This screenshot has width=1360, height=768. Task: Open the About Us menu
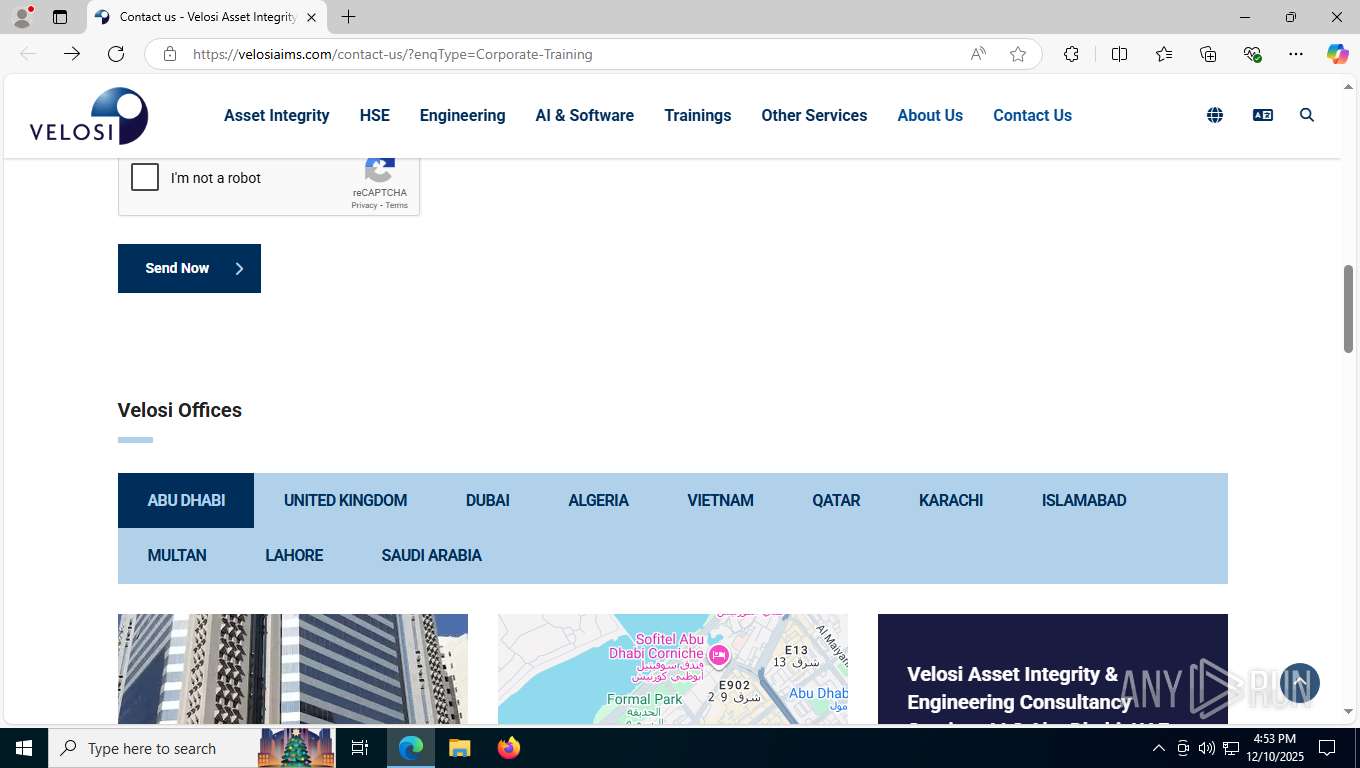tap(930, 115)
